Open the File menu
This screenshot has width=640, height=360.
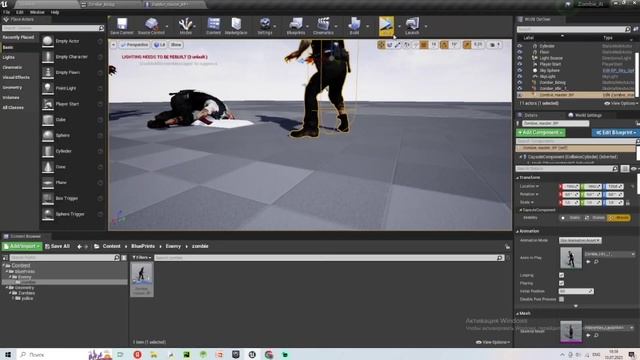[7, 12]
